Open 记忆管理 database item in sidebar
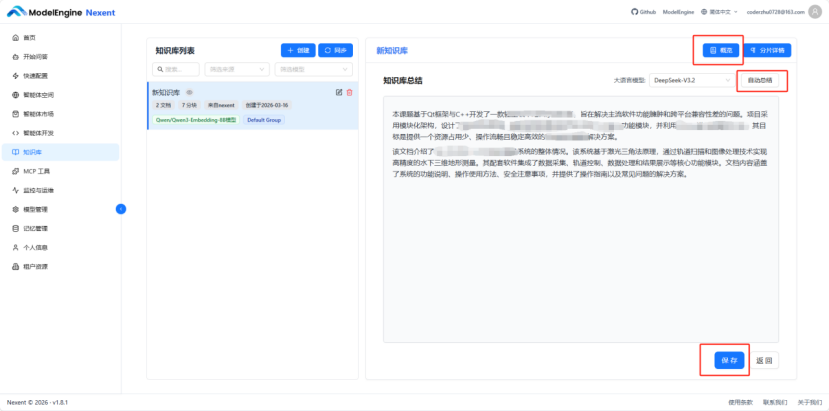Image resolution: width=829 pixels, height=411 pixels. tap(60, 228)
